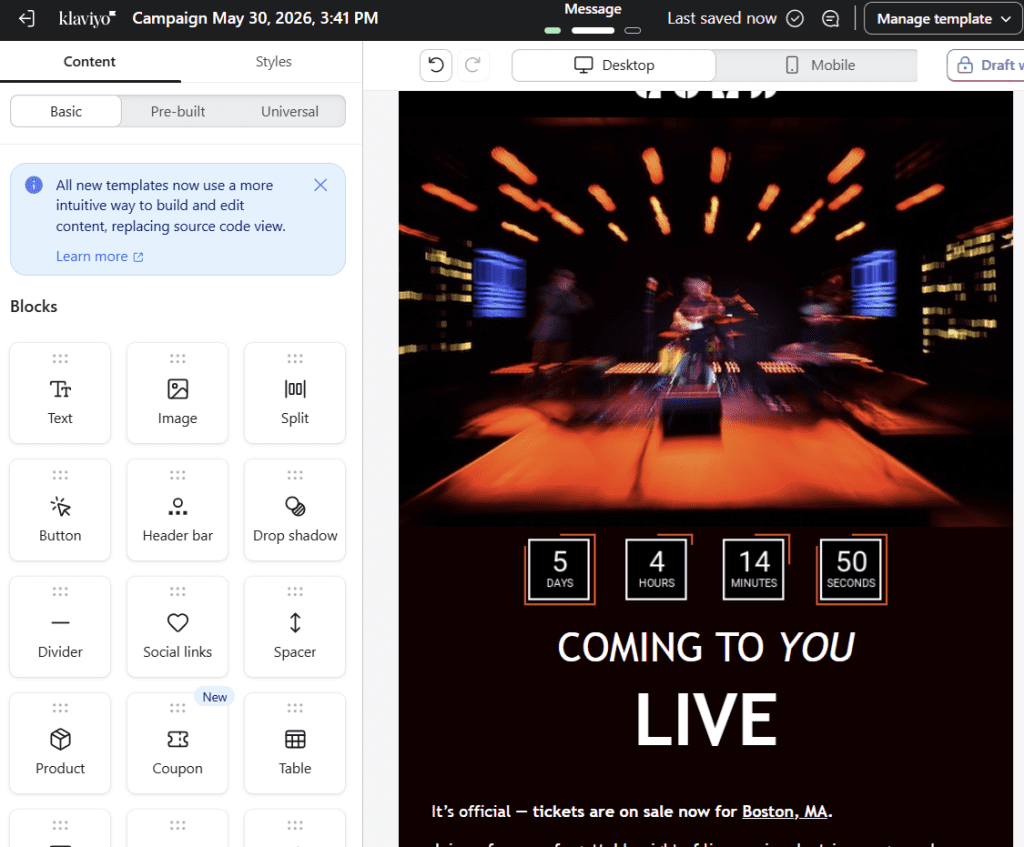1024x847 pixels.
Task: Click the LIVE headline text
Action: 706,720
